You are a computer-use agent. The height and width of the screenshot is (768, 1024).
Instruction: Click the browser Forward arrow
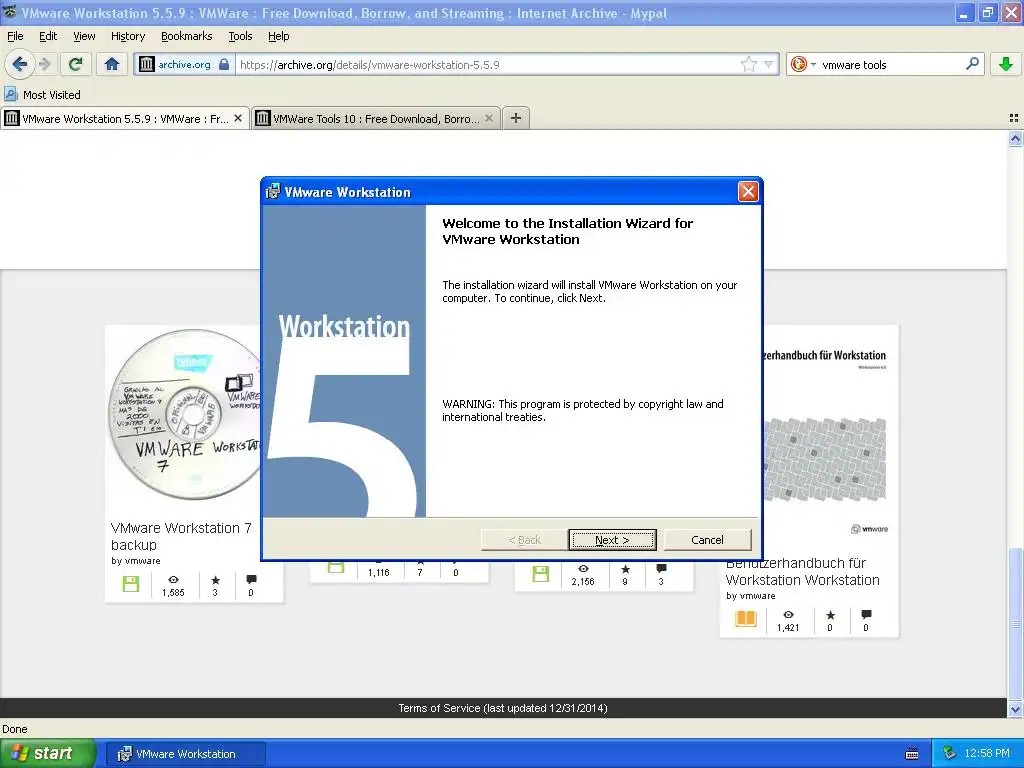[x=44, y=64]
